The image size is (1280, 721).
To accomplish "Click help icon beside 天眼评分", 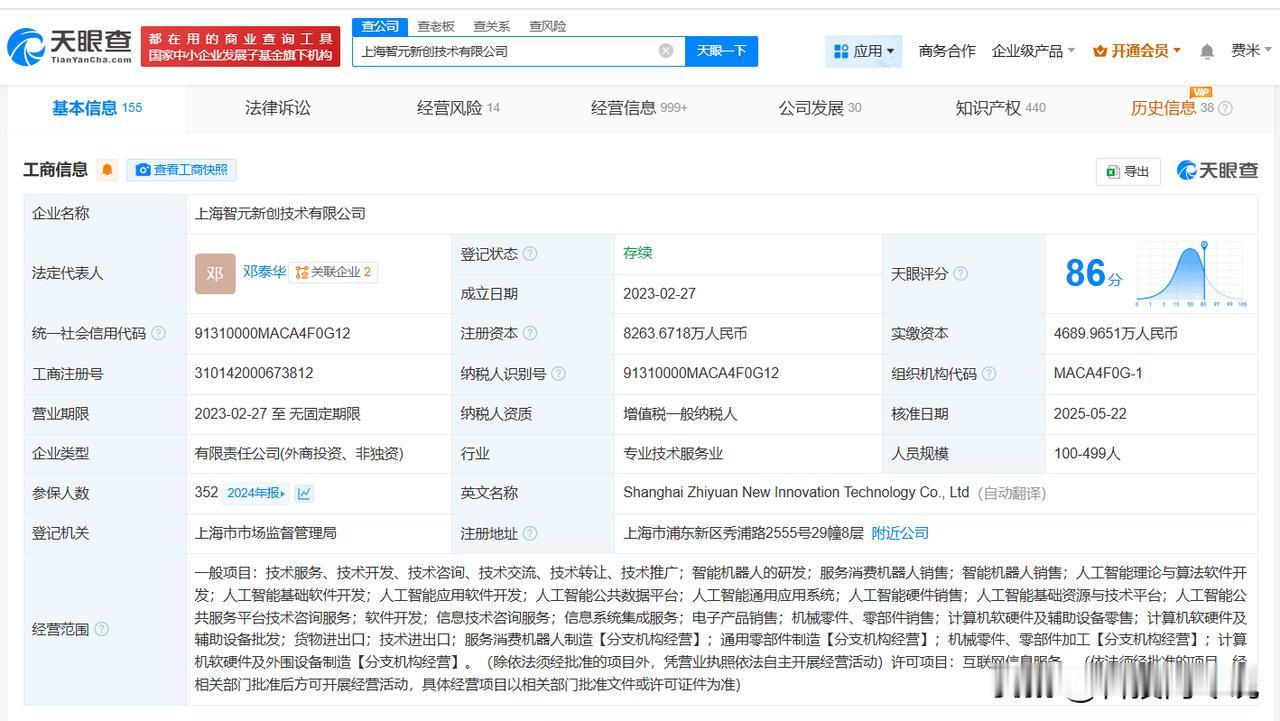I will 960,274.
